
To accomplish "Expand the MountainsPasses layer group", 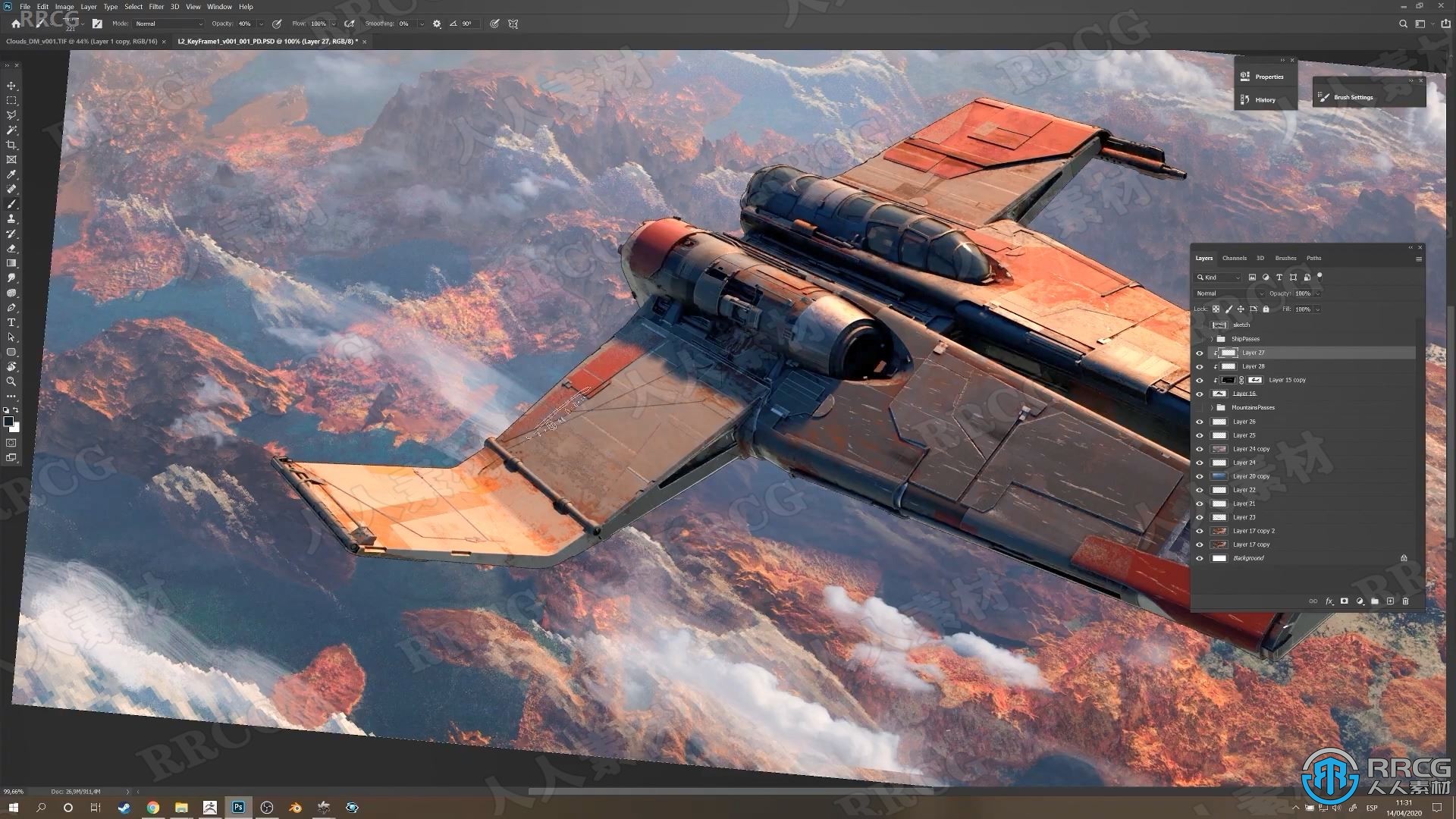I will (x=1213, y=407).
